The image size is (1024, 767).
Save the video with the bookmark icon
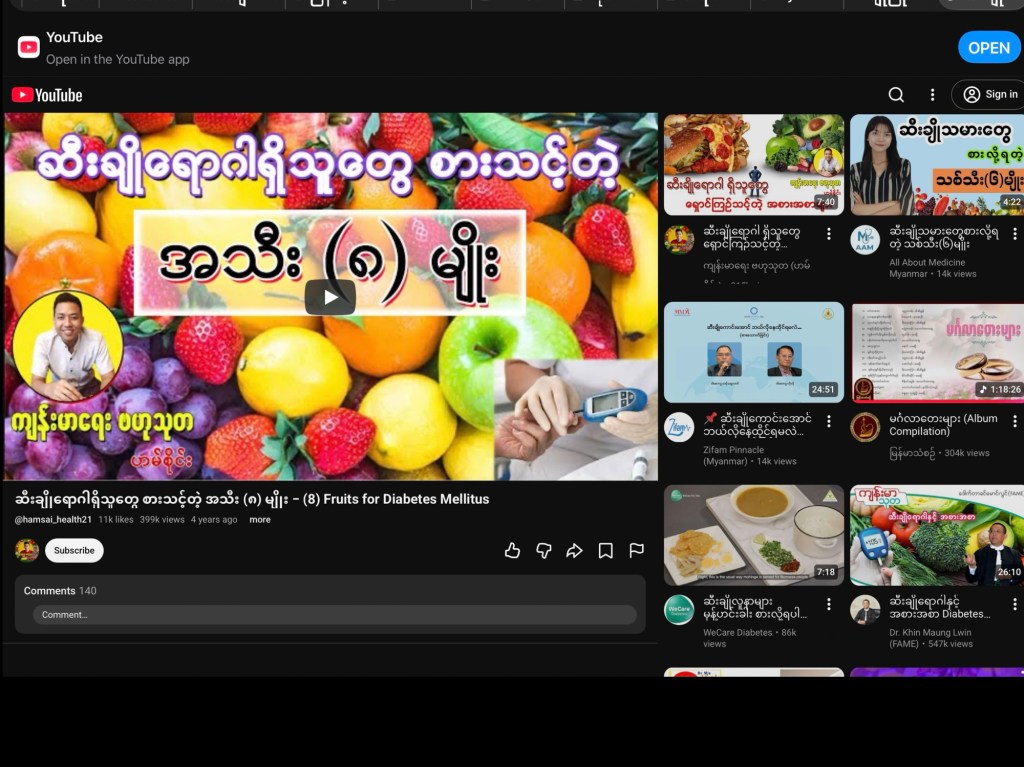605,551
